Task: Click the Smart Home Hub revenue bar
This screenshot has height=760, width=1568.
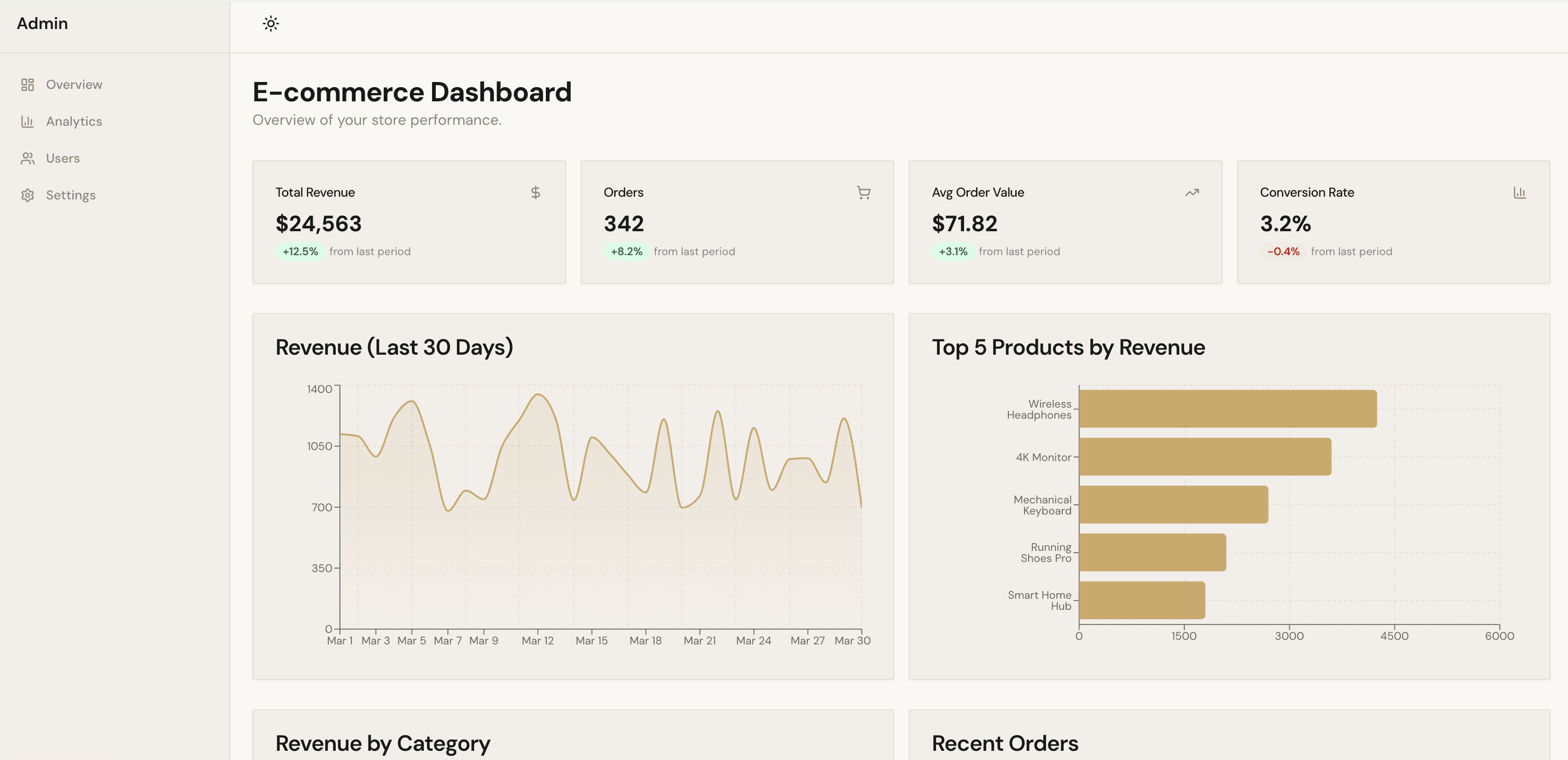Action: pyautogui.click(x=1142, y=601)
